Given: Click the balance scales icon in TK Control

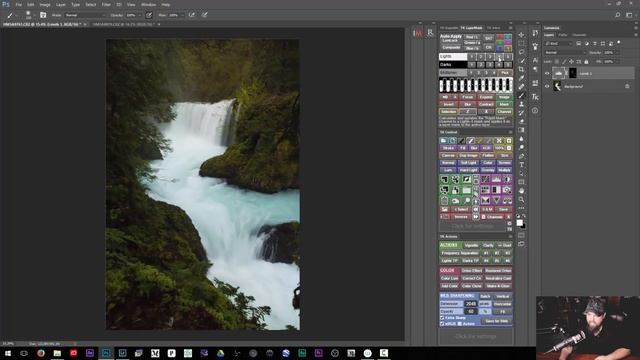Looking at the screenshot, I should (x=507, y=201).
